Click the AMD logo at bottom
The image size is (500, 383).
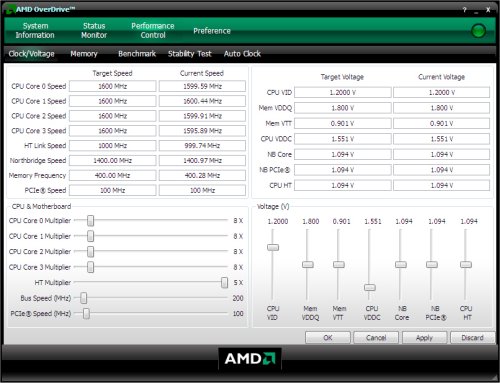(250, 359)
